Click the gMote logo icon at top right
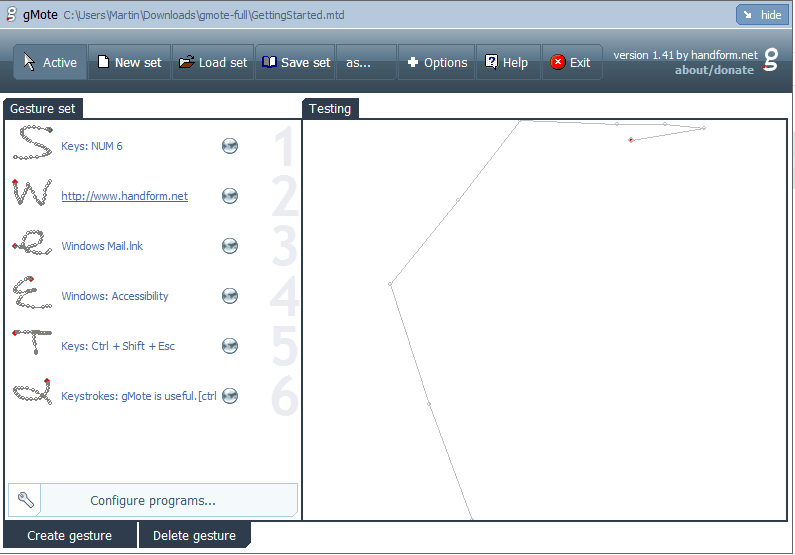 (770, 60)
